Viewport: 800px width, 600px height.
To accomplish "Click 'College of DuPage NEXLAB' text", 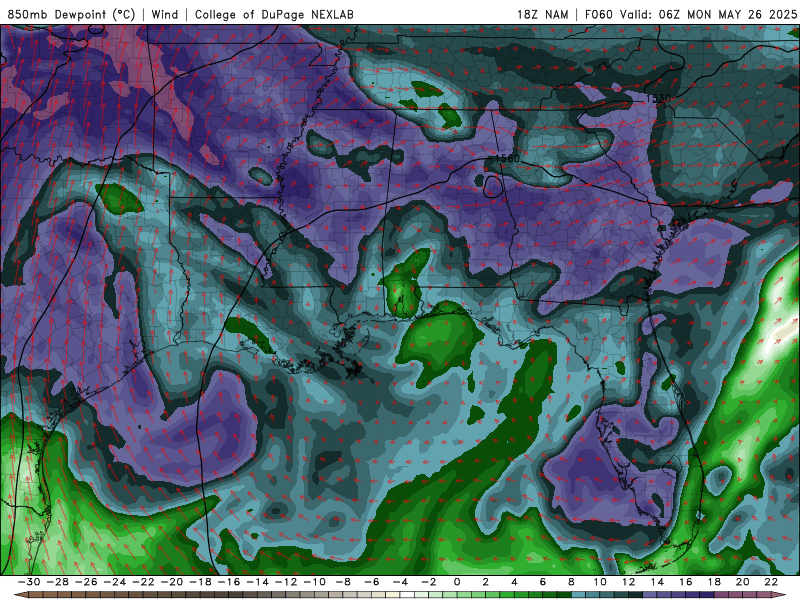I will click(x=274, y=14).
